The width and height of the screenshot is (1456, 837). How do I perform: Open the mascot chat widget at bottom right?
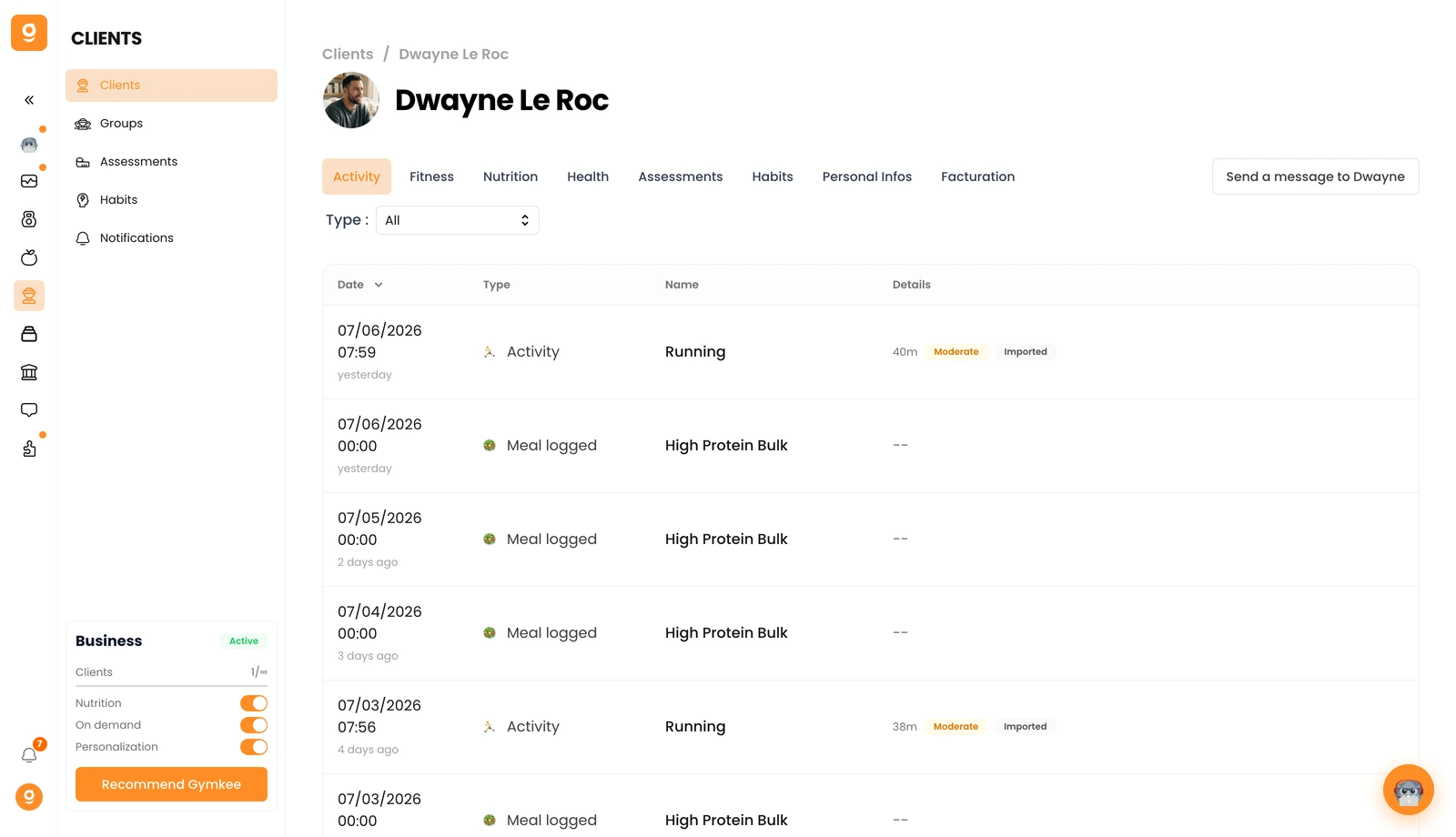coord(1409,790)
